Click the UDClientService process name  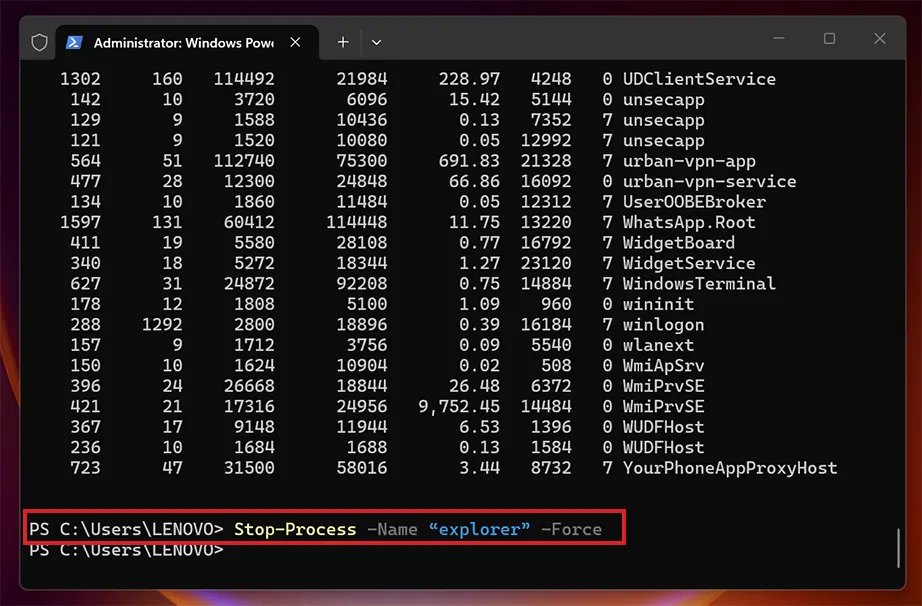[x=699, y=79]
